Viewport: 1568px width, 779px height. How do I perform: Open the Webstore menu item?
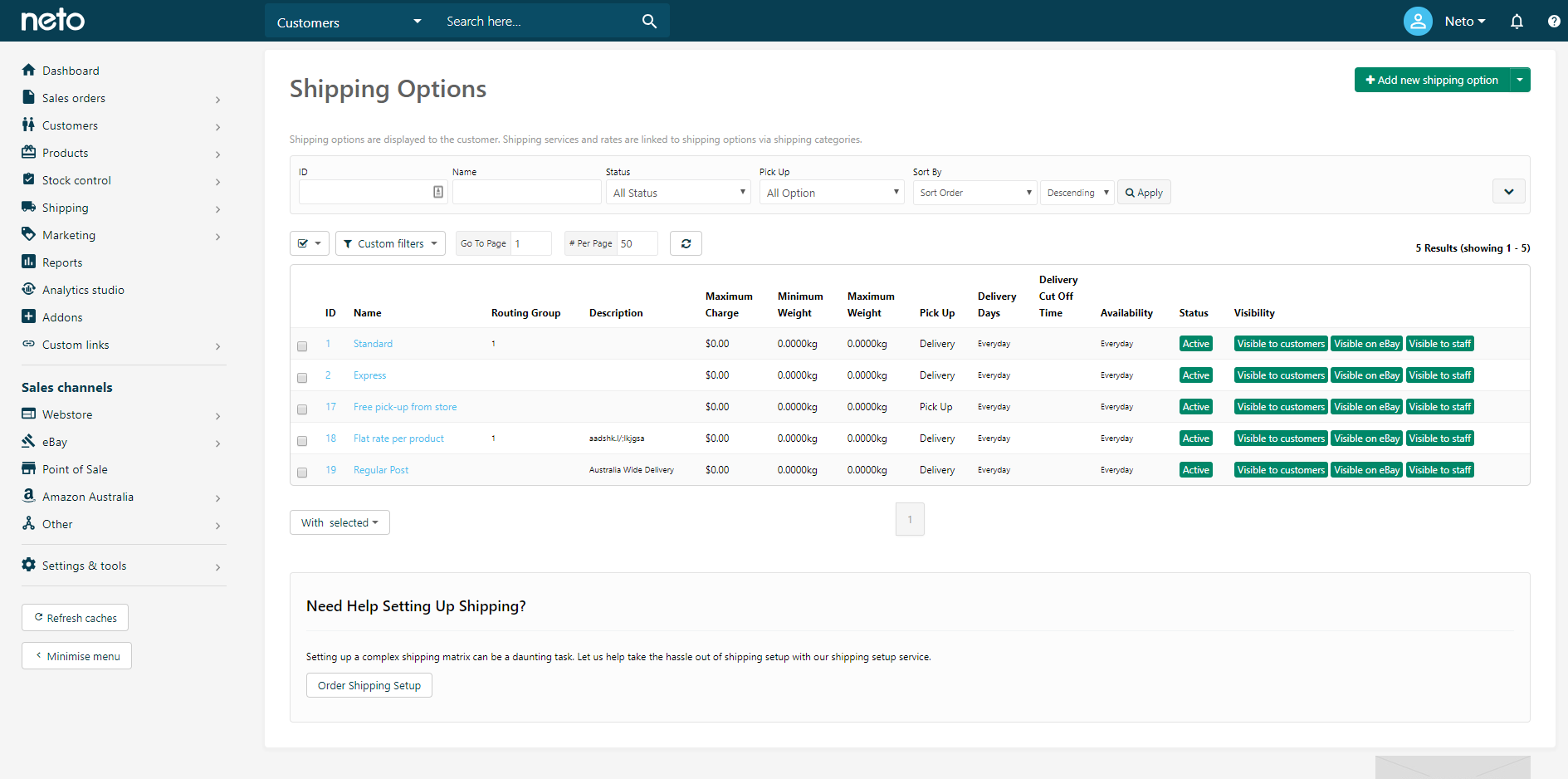tap(123, 414)
